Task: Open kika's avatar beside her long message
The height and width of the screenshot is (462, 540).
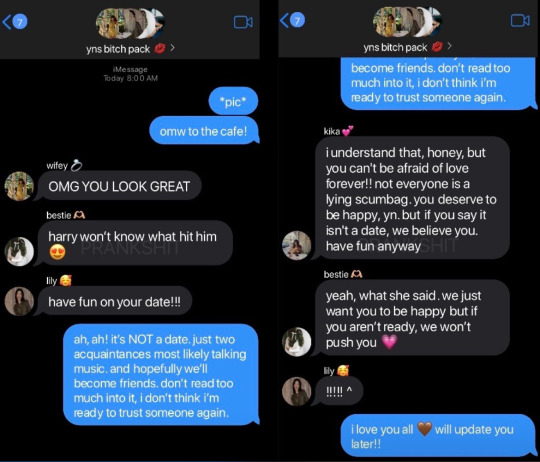Action: point(297,245)
